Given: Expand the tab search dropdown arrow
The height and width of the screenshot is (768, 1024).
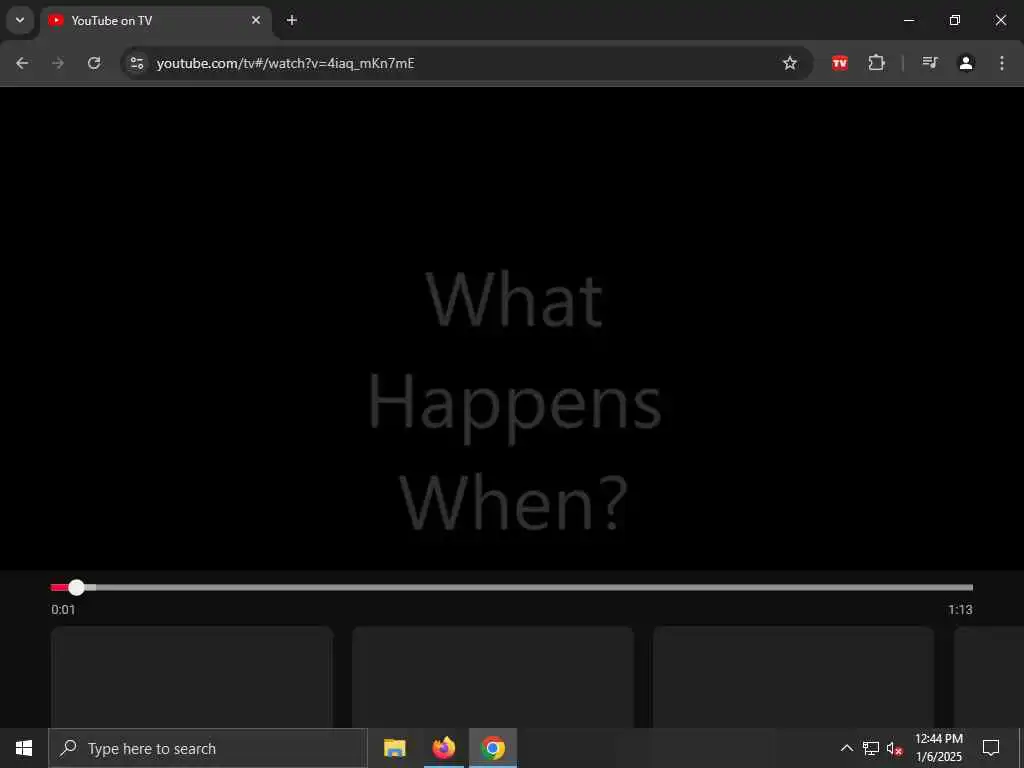Looking at the screenshot, I should [20, 20].
